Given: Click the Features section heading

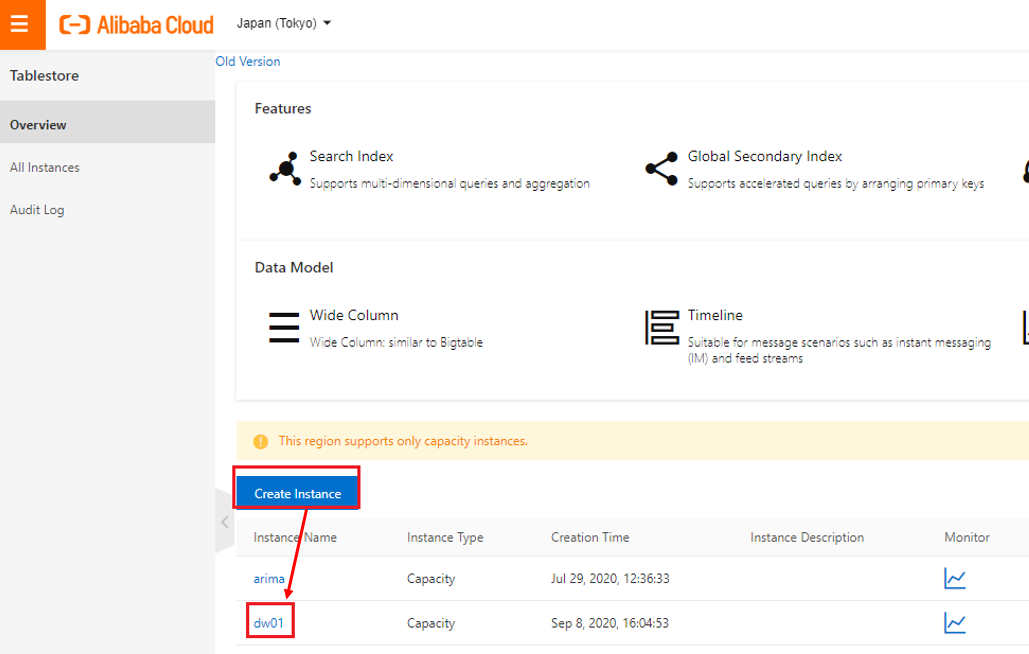Looking at the screenshot, I should [283, 108].
